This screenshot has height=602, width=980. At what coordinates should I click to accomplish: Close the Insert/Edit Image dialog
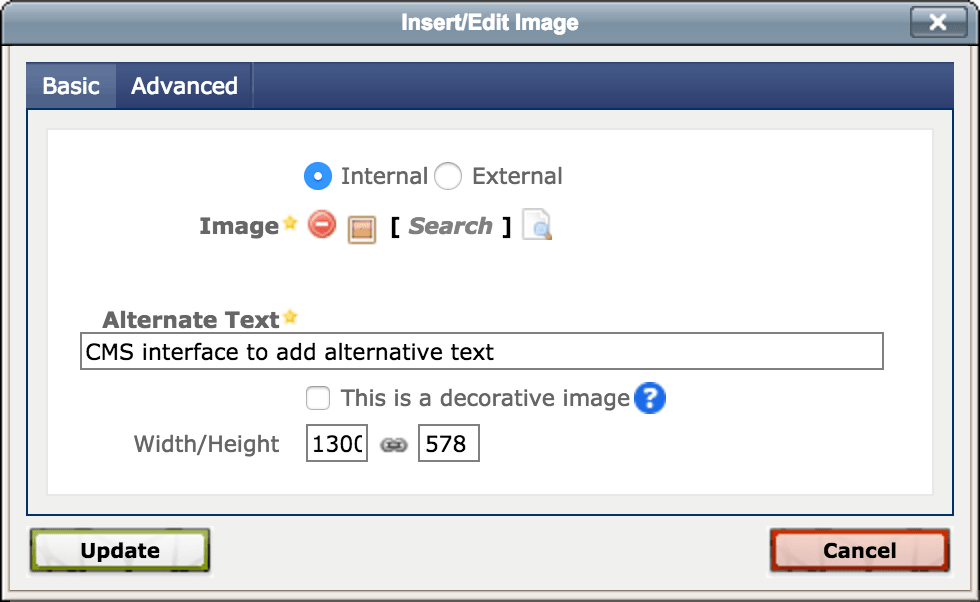(x=938, y=23)
